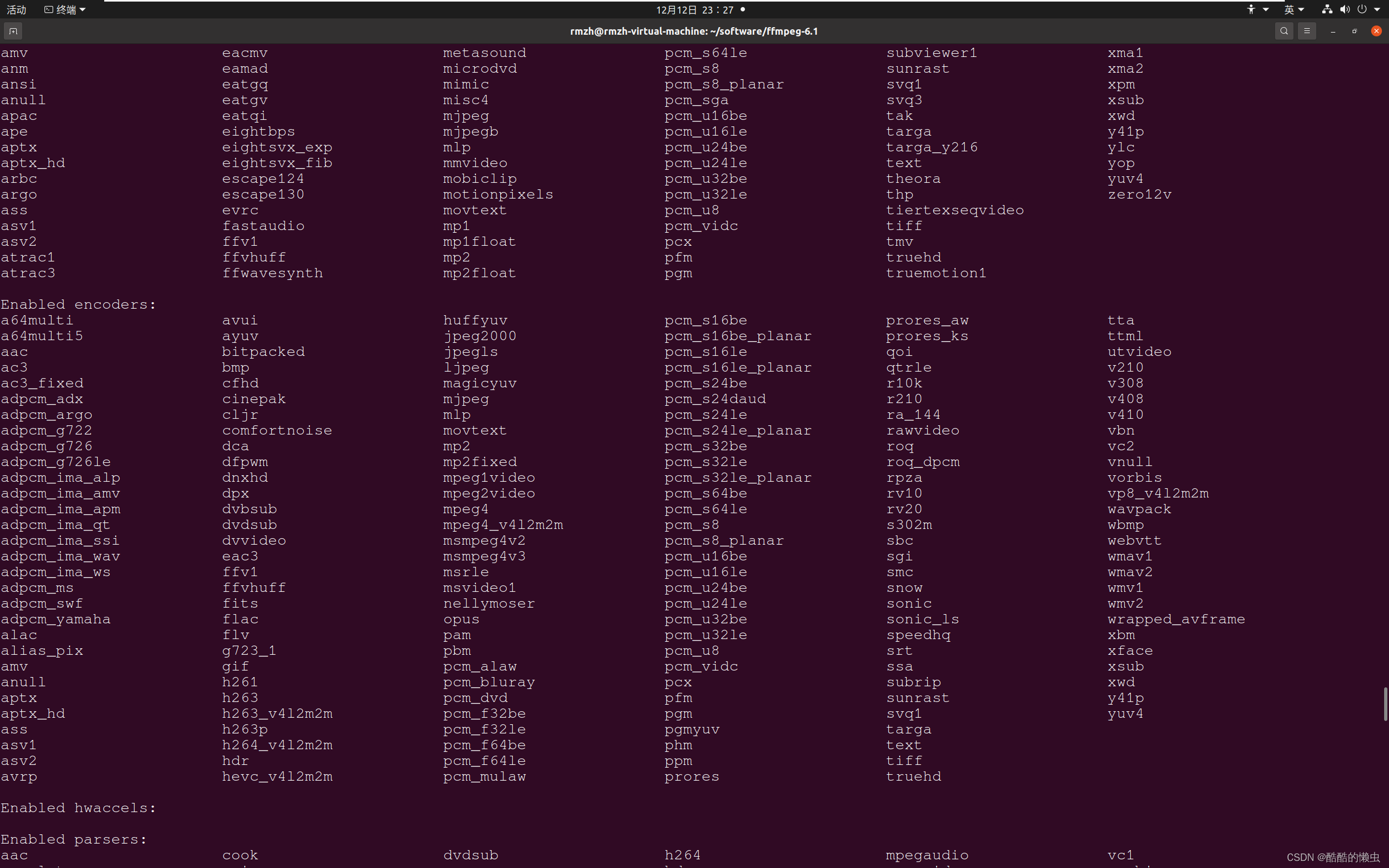Open the terminal hamburger menu
Viewport: 1389px width, 868px height.
(1307, 31)
